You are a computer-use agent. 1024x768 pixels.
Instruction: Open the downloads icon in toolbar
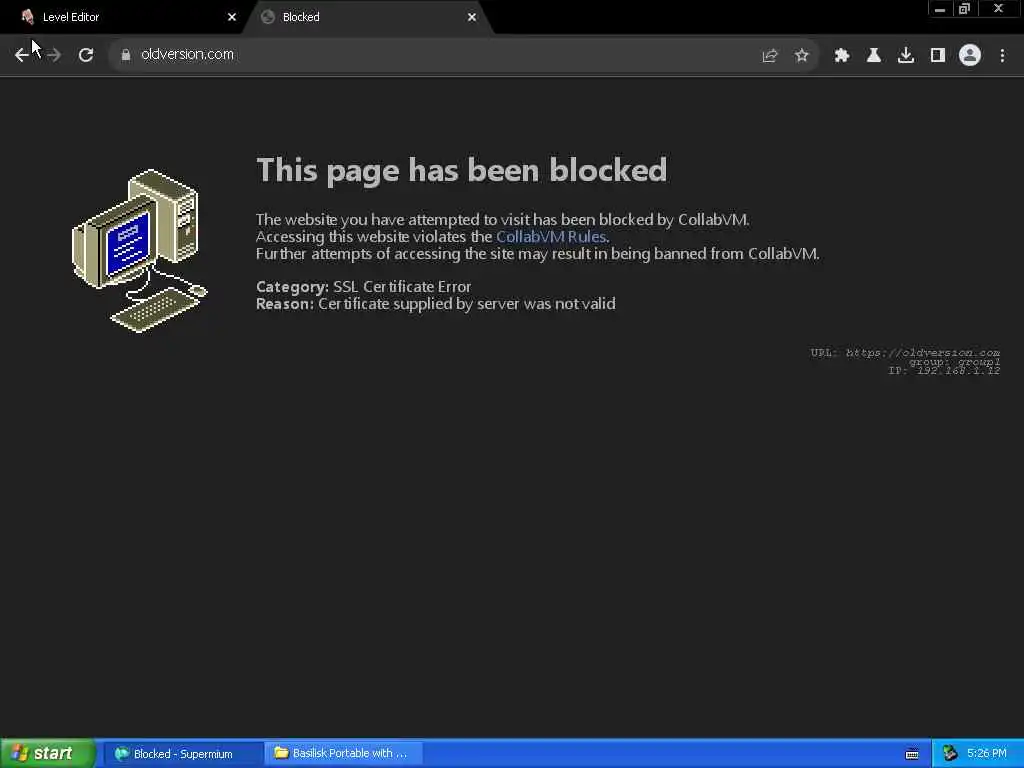[906, 56]
